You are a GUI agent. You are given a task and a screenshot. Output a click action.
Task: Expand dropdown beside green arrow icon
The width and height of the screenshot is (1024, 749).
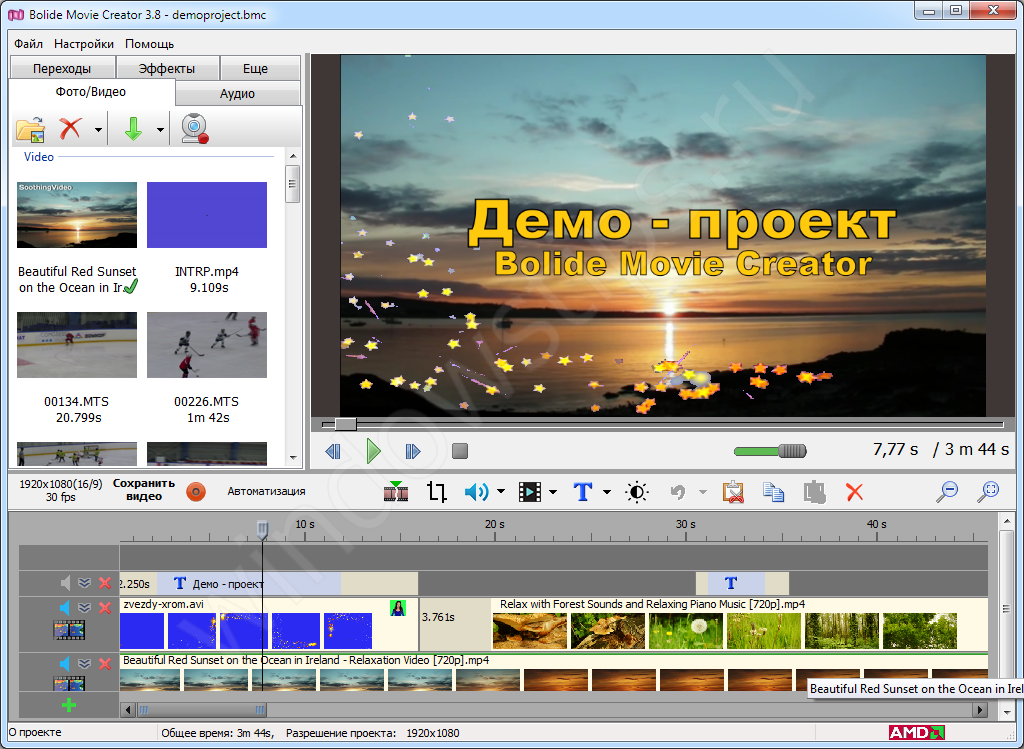[160, 129]
